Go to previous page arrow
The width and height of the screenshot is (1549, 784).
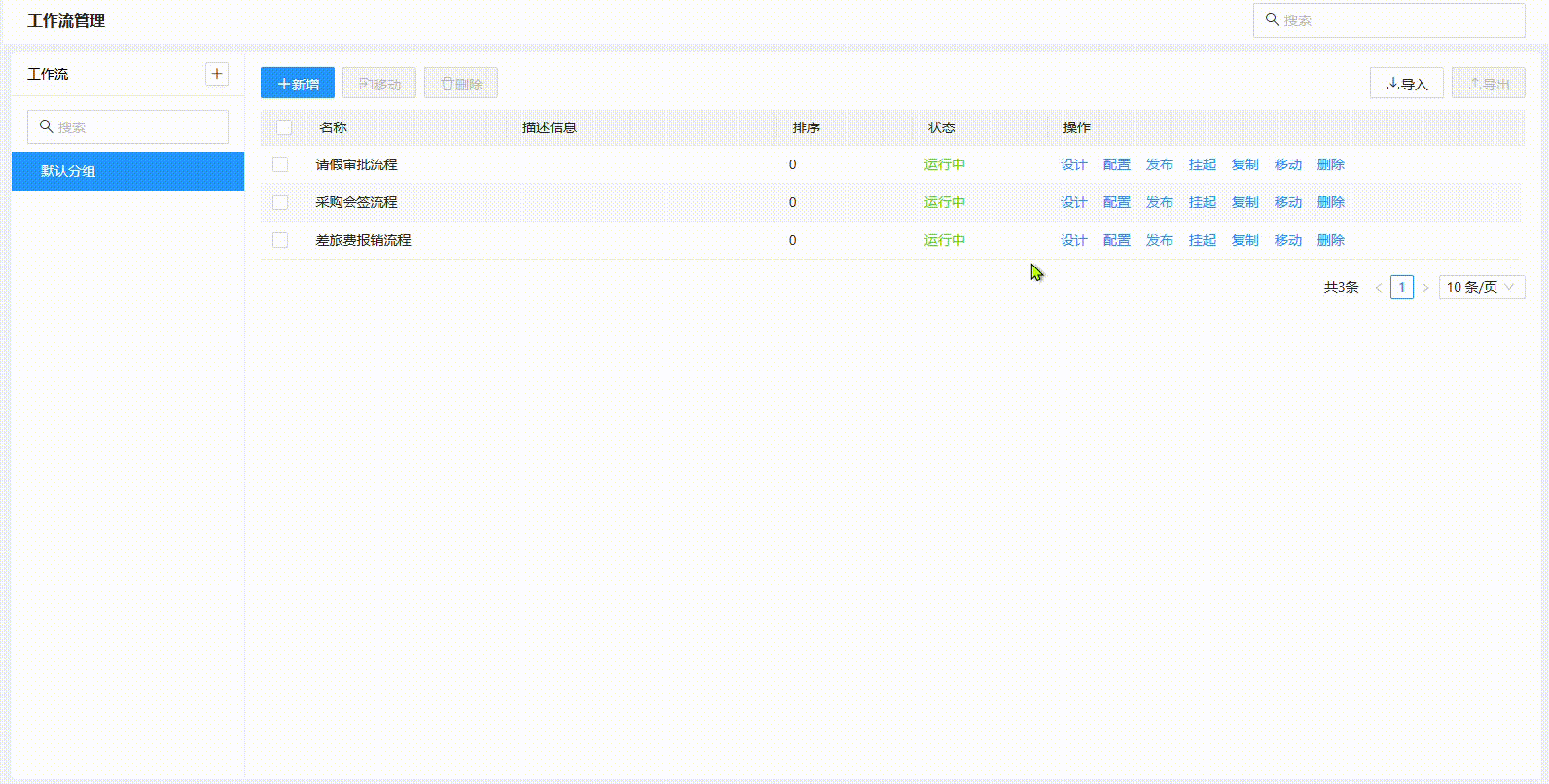pyautogui.click(x=1378, y=288)
